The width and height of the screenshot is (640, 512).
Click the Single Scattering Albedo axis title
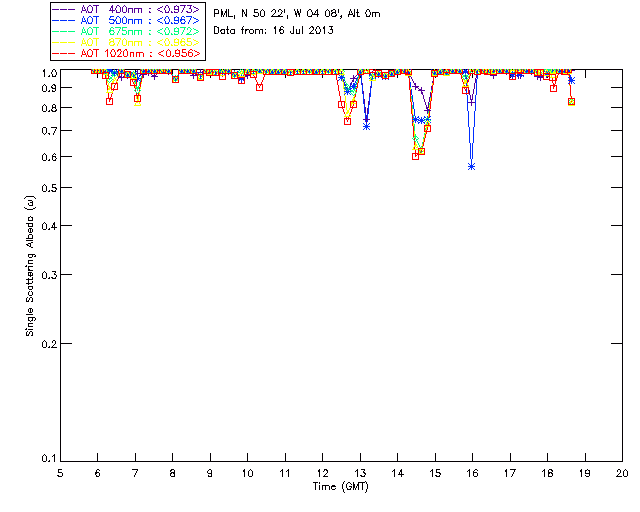pyautogui.click(x=30, y=266)
